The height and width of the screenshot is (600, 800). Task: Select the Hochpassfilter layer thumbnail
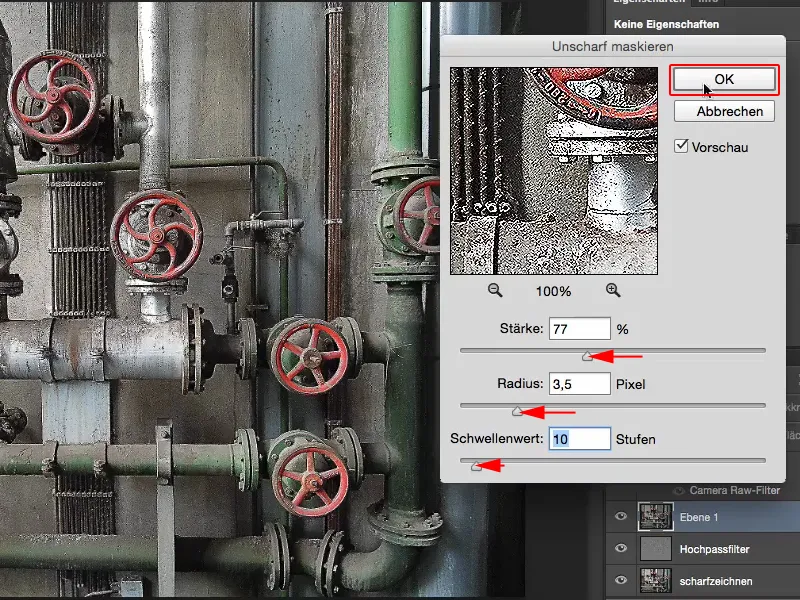(656, 549)
